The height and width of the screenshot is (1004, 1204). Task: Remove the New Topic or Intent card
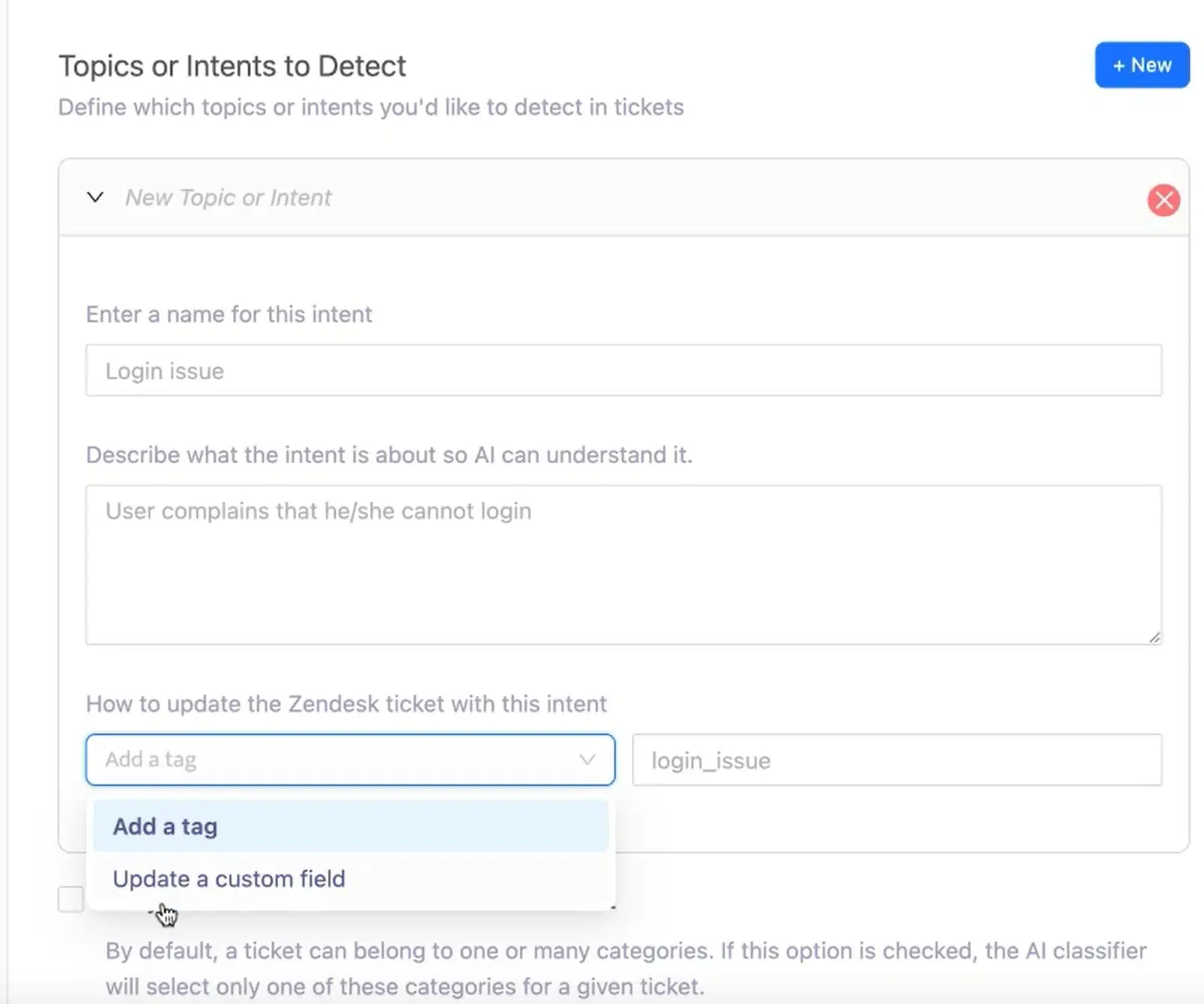coord(1163,200)
